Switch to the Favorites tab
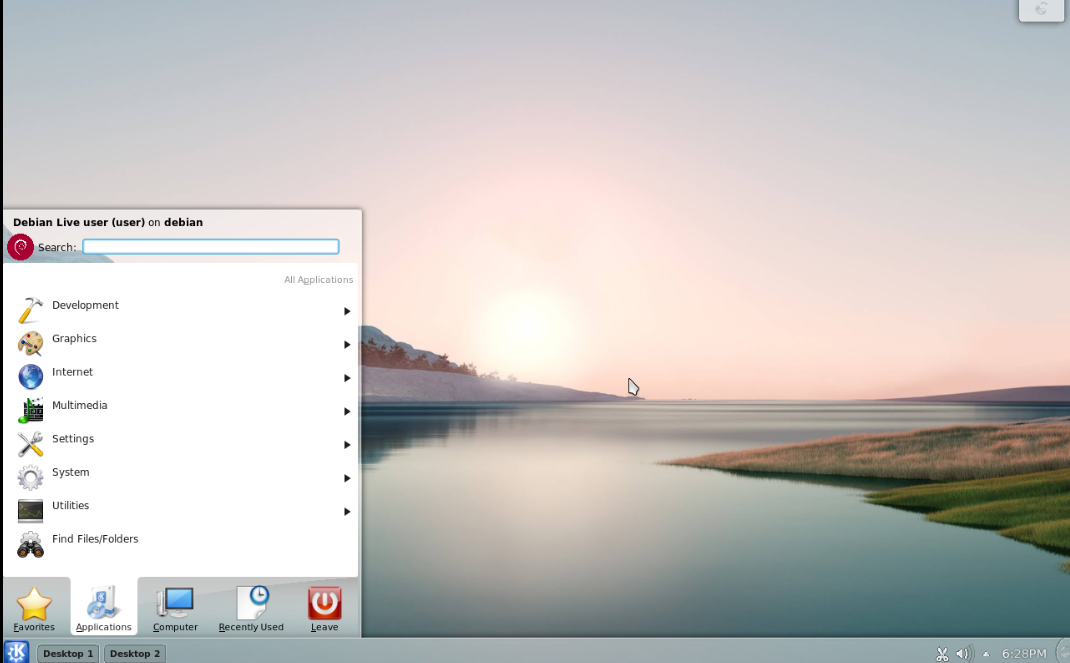Image resolution: width=1070 pixels, height=663 pixels. click(x=34, y=608)
